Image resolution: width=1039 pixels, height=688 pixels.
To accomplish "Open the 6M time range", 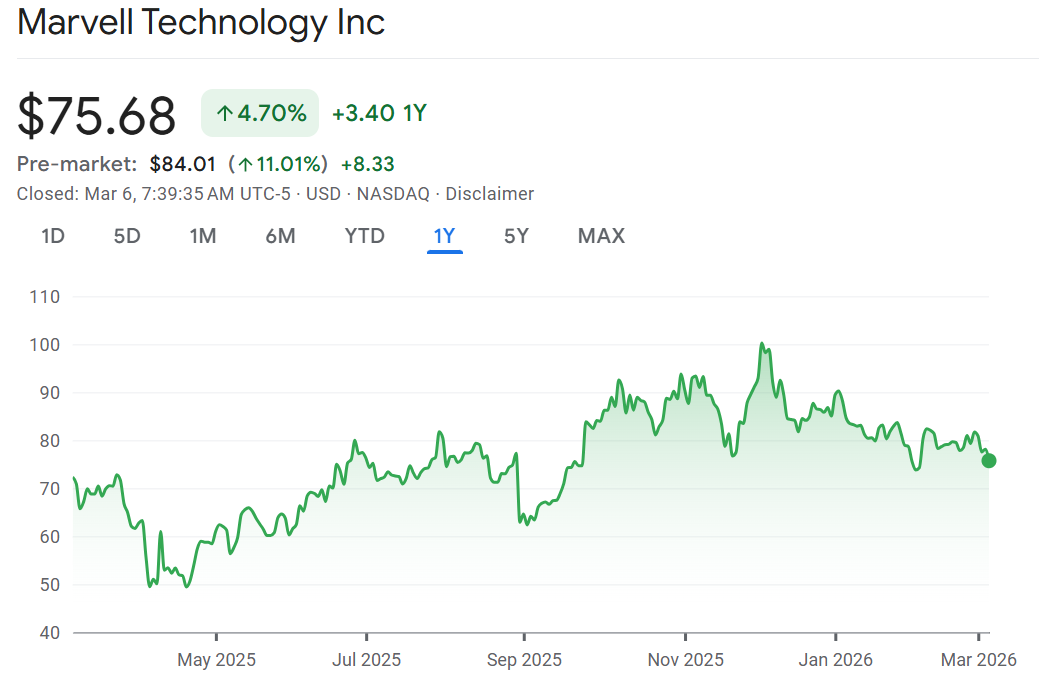I will (x=280, y=236).
